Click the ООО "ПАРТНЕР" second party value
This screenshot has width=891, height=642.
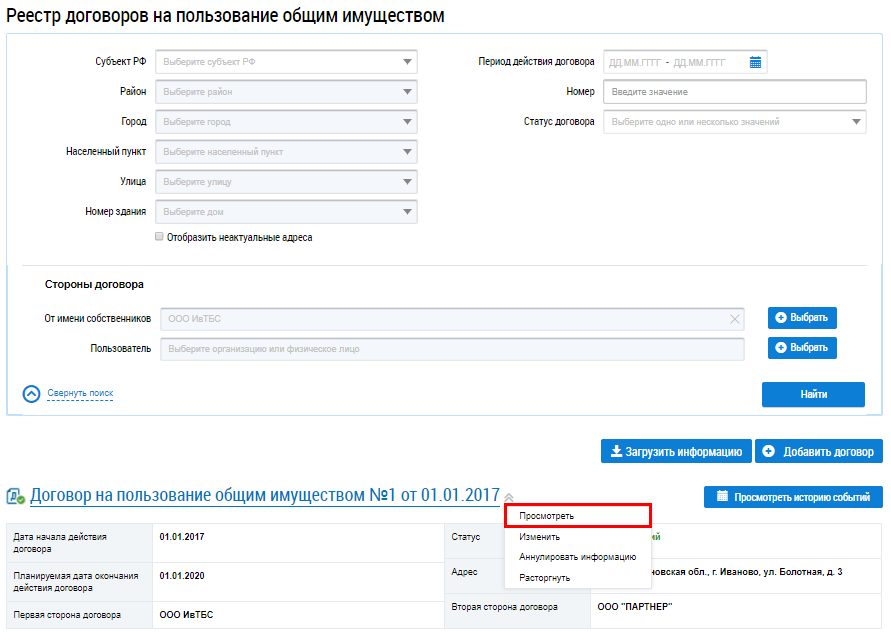635,607
